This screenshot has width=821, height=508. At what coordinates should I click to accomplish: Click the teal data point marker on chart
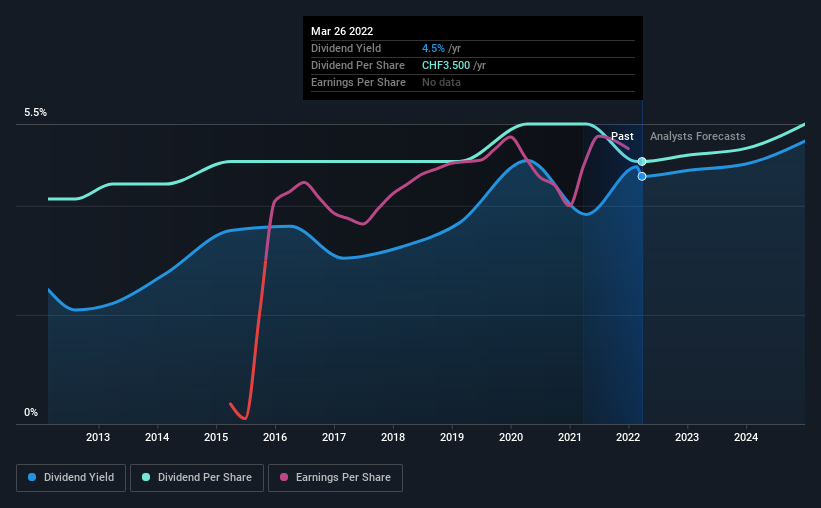click(642, 162)
